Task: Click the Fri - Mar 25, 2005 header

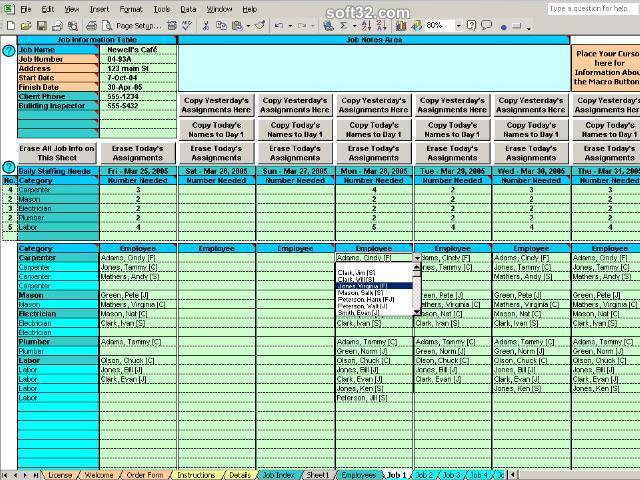Action: click(138, 171)
